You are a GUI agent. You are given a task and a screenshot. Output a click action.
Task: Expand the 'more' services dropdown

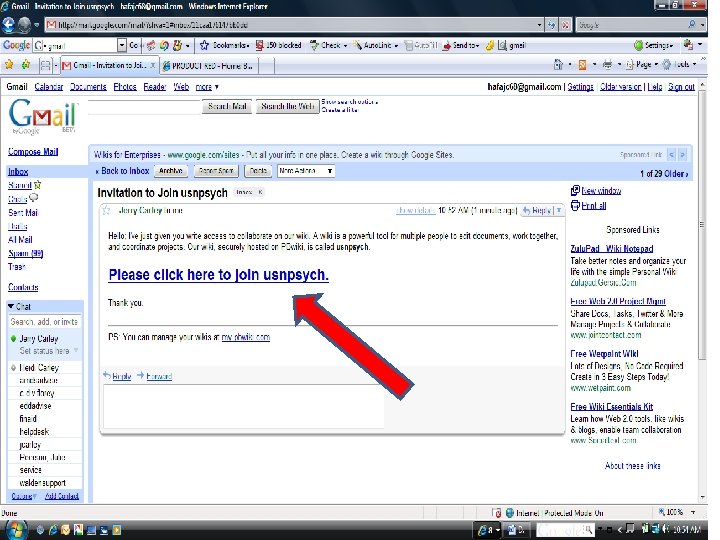(x=207, y=87)
